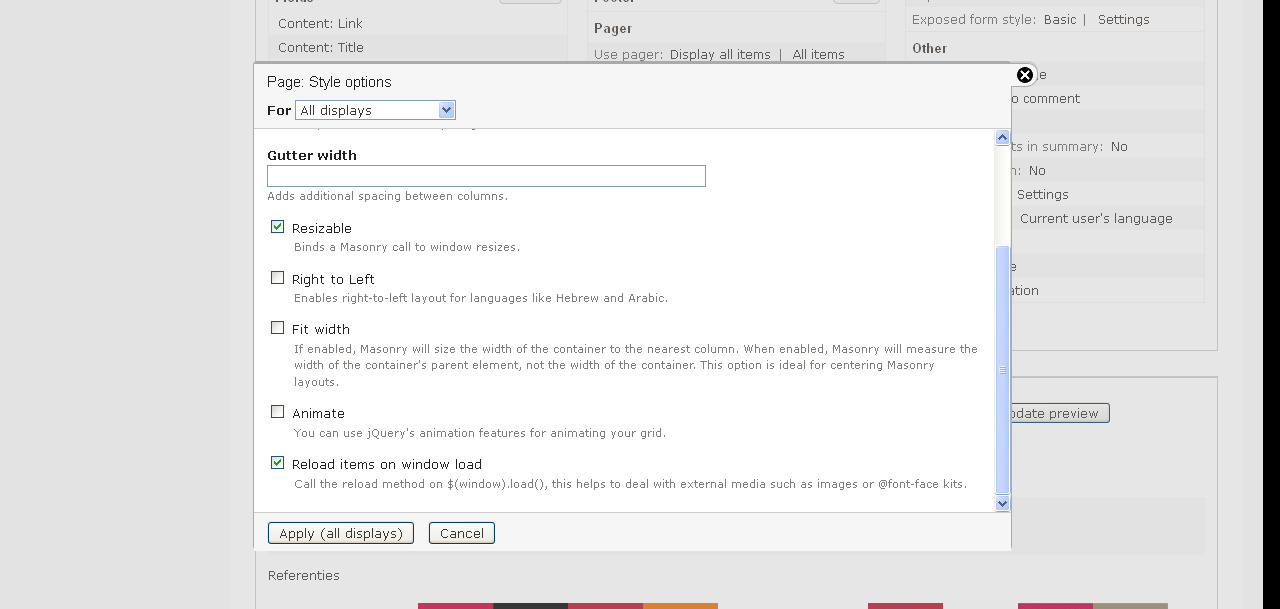
Task: Click the dialog scrollbar up arrow
Action: coord(1003,138)
